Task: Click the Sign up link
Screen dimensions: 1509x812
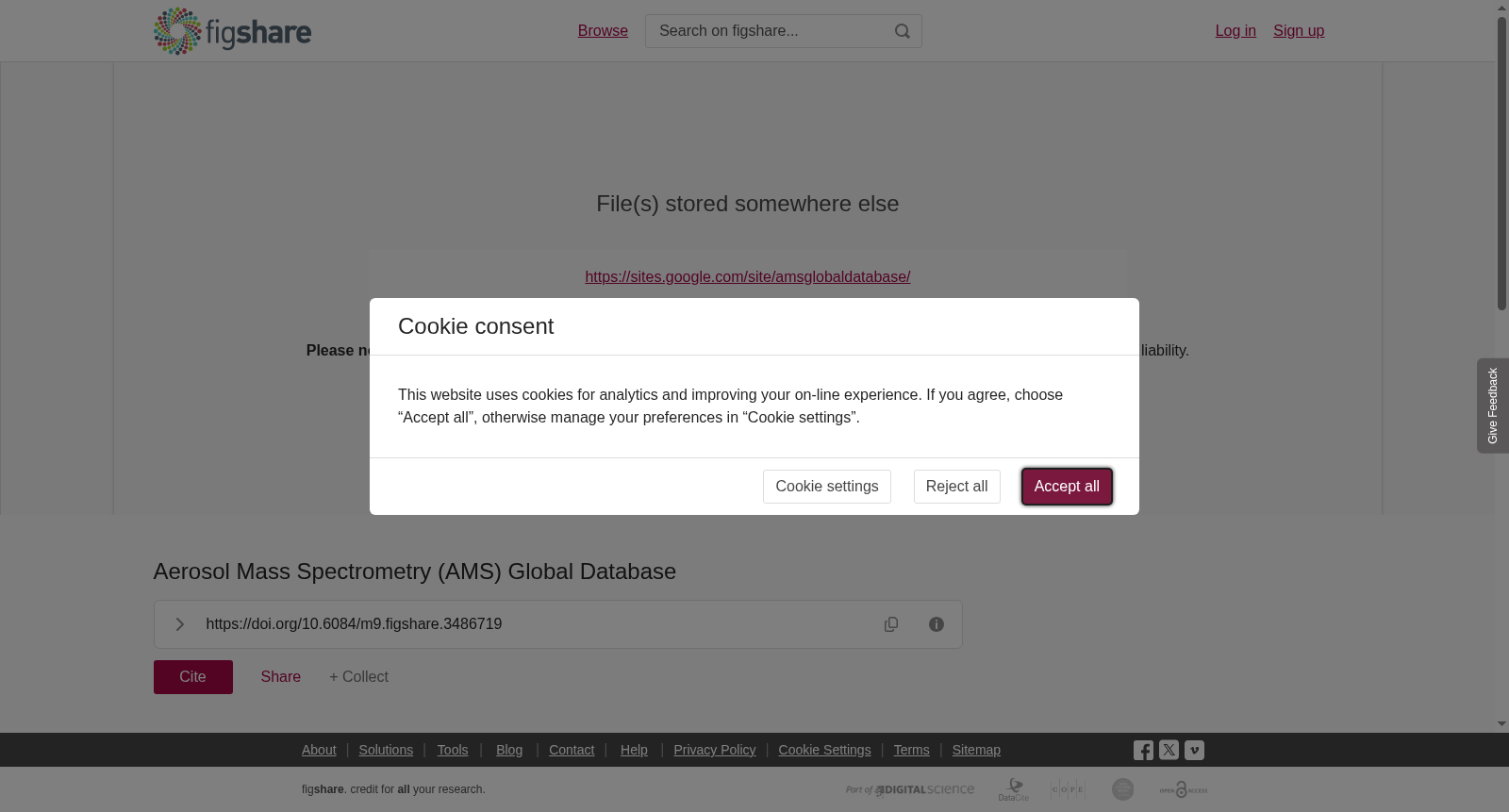Action: click(x=1299, y=31)
